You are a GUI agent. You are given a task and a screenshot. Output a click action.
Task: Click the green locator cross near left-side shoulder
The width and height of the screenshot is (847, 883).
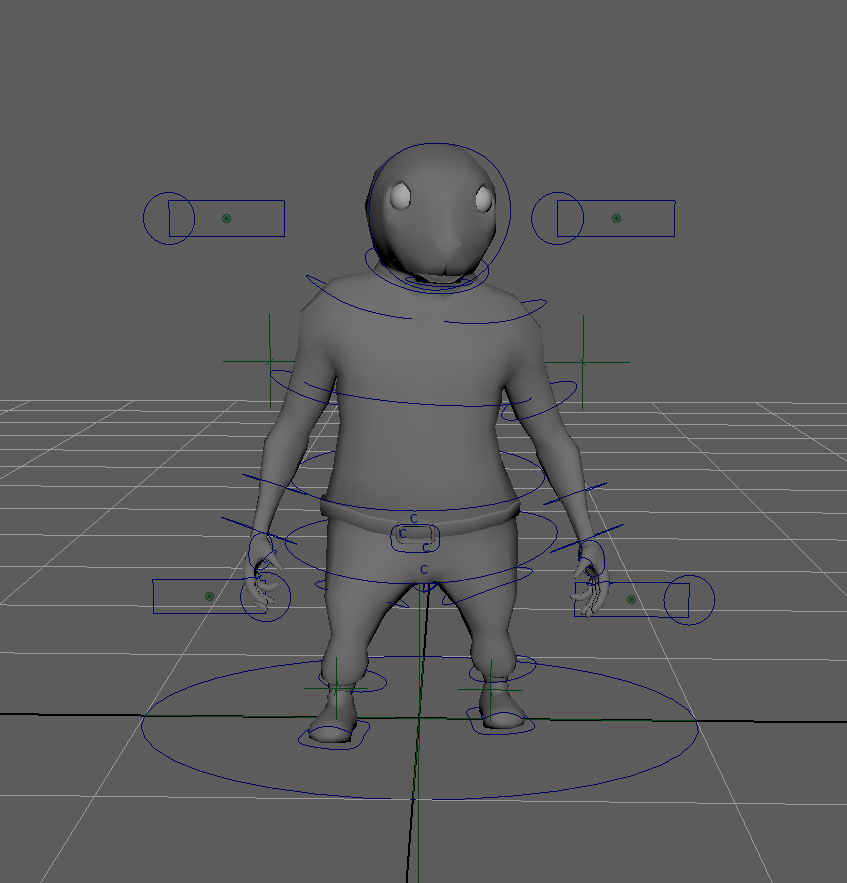point(270,361)
